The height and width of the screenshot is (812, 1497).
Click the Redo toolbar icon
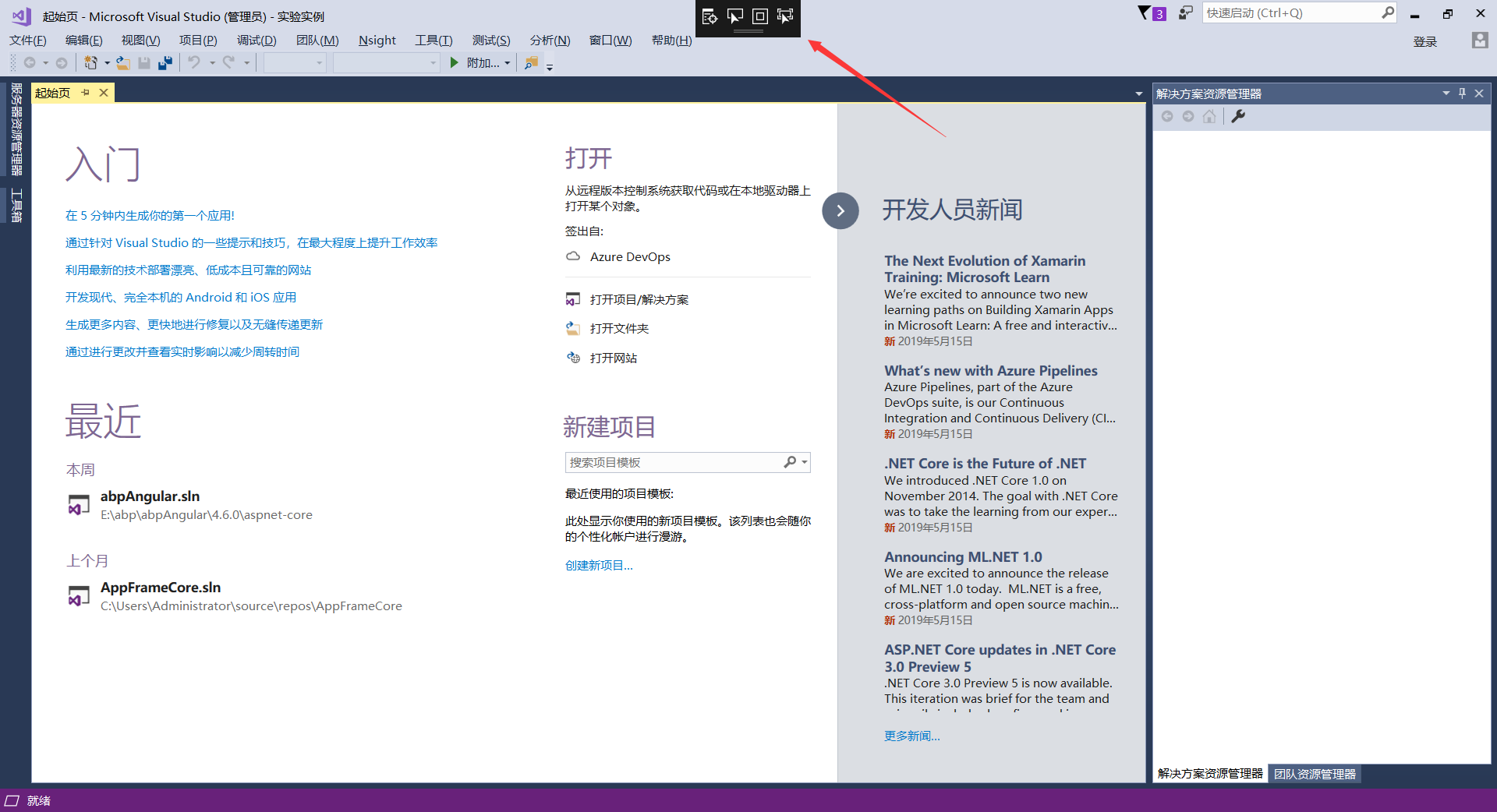tap(228, 62)
